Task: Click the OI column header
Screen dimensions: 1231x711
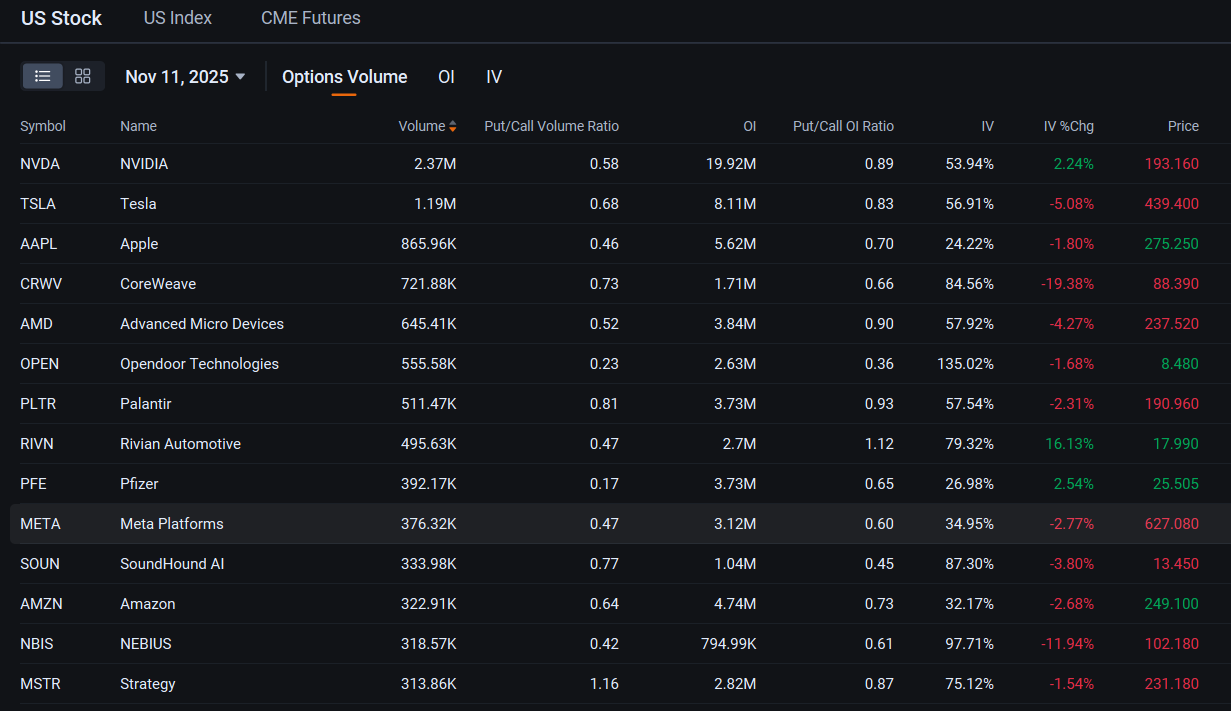Action: (749, 126)
